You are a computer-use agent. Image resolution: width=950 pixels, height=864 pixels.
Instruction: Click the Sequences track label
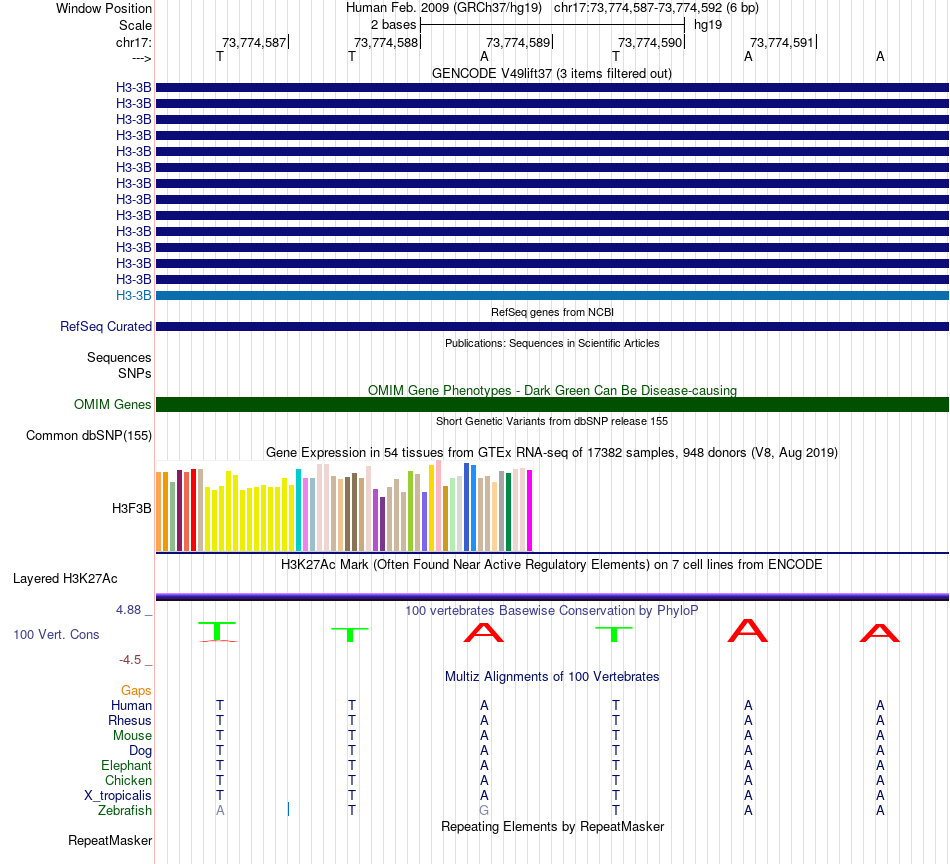(119, 357)
